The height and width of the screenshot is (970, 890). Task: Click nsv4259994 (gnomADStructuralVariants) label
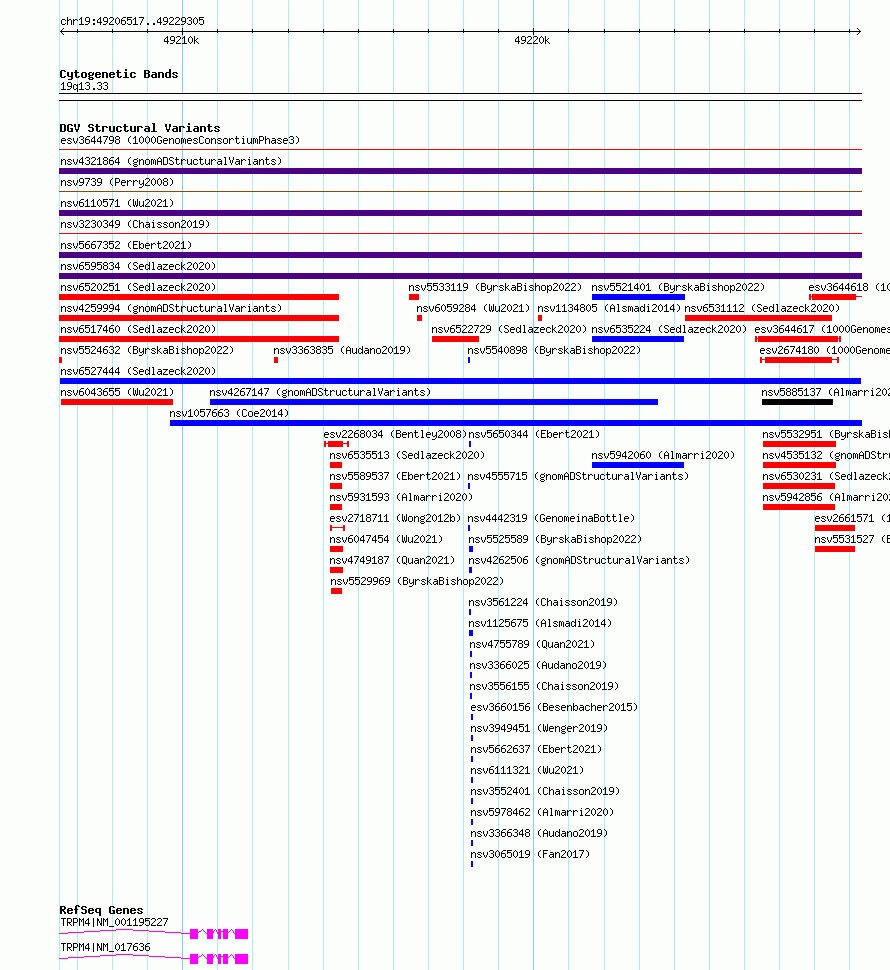tap(171, 309)
